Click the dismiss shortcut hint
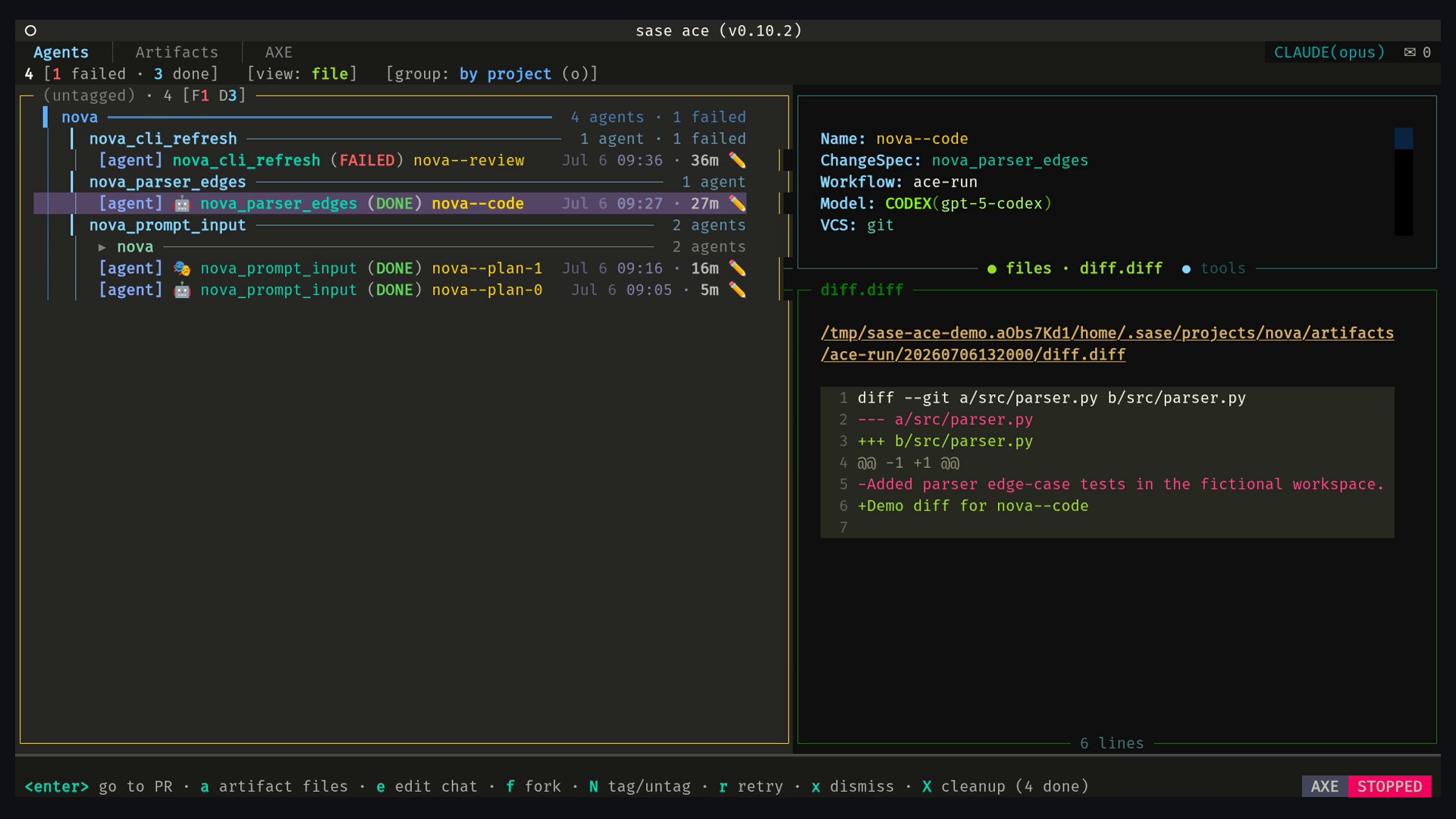Screen dimensions: 1456x819 pyautogui.click(x=852, y=786)
